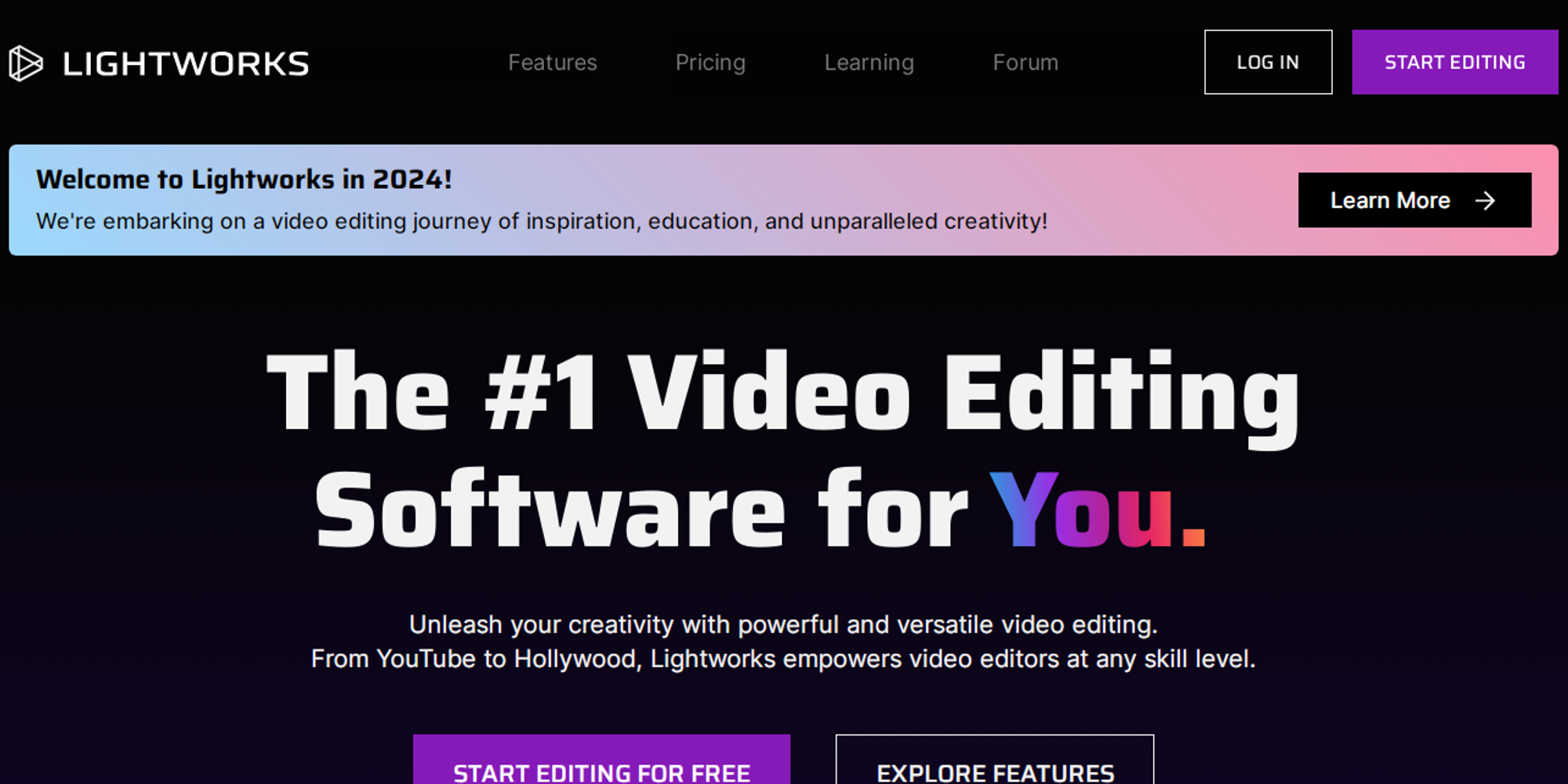Click the 'Welcome to Lightworks in 2024!' heading

(244, 180)
